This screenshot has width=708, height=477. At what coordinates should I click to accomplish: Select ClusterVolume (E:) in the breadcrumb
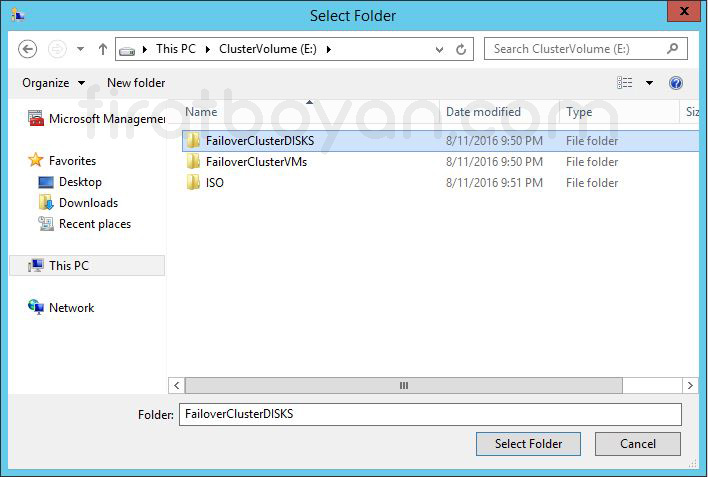[x=268, y=49]
